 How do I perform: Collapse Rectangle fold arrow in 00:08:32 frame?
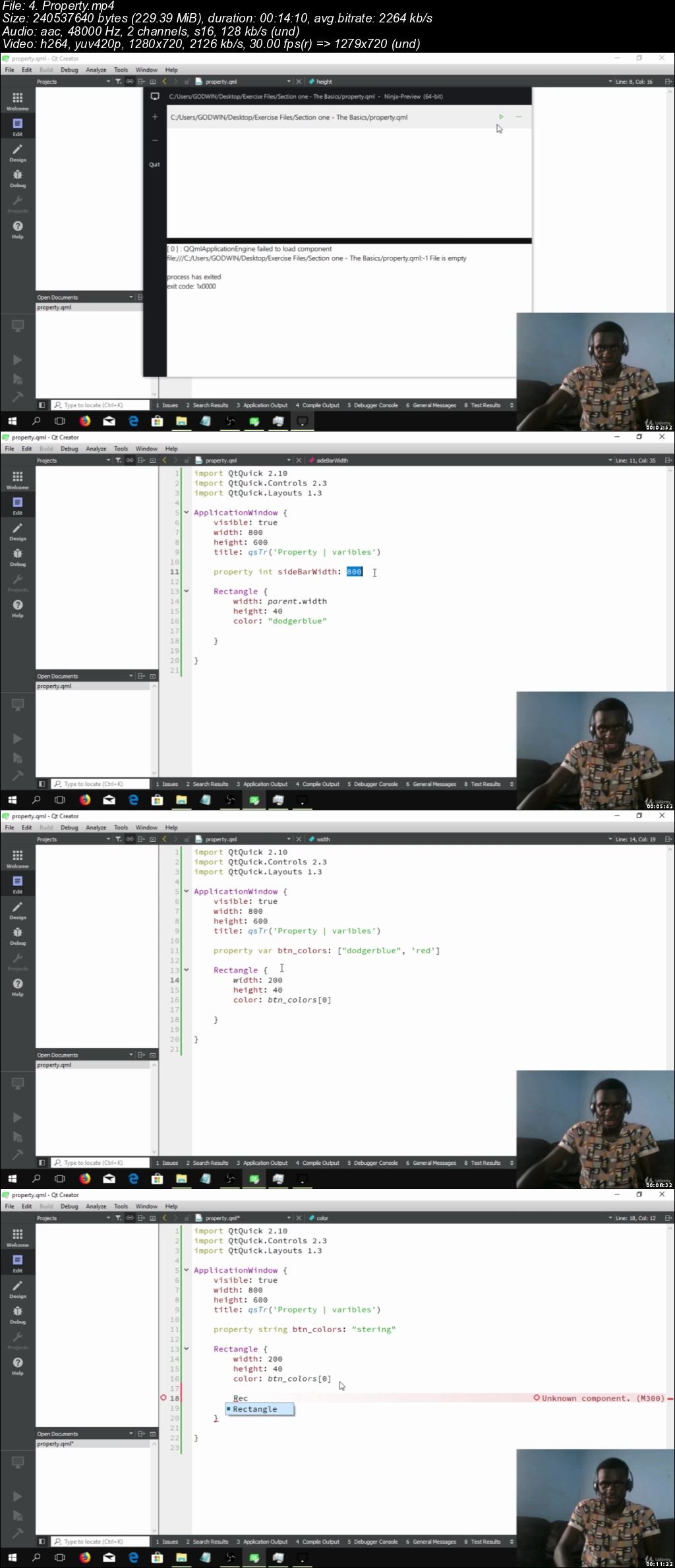point(187,970)
